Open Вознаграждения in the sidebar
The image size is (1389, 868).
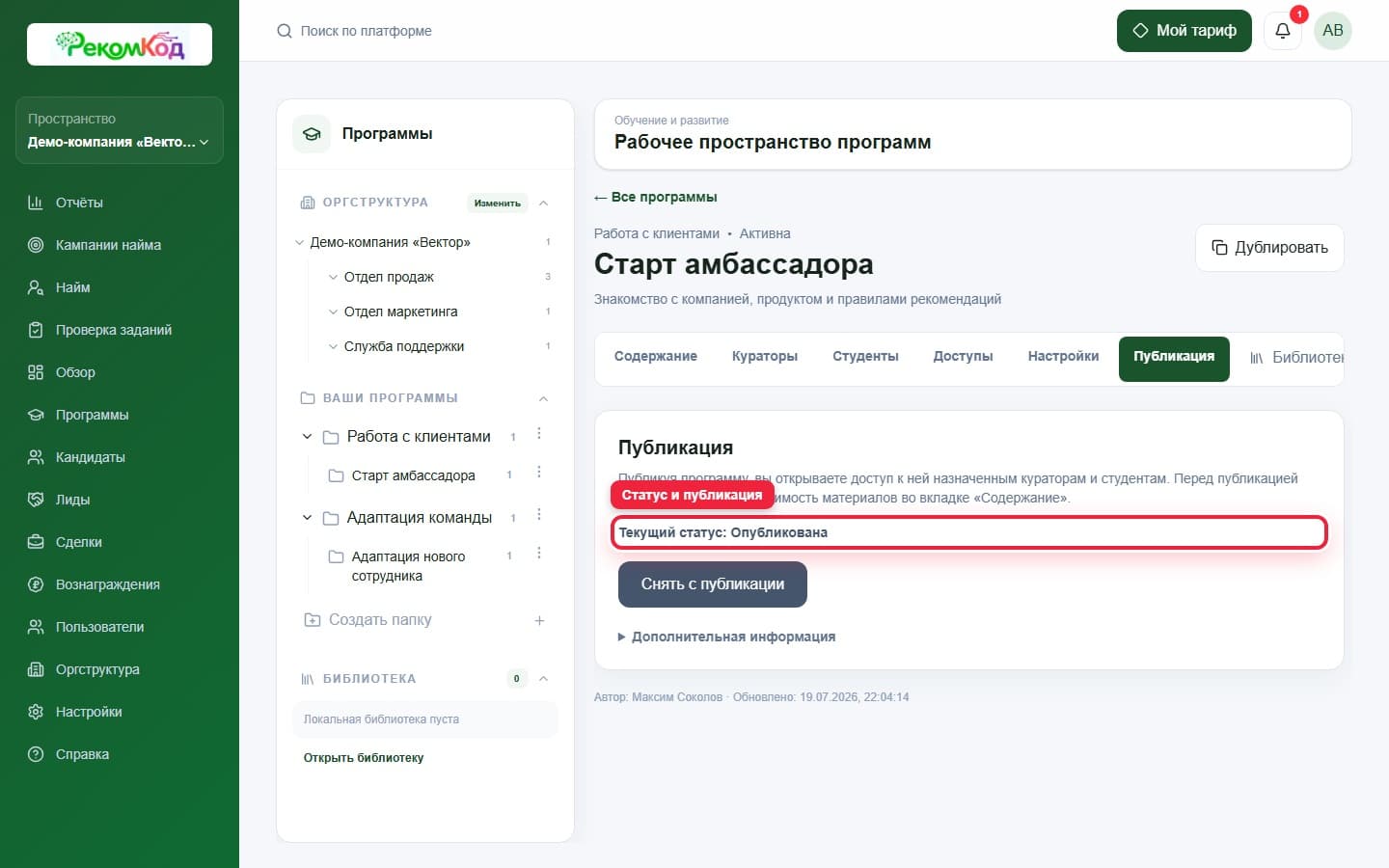tap(108, 584)
